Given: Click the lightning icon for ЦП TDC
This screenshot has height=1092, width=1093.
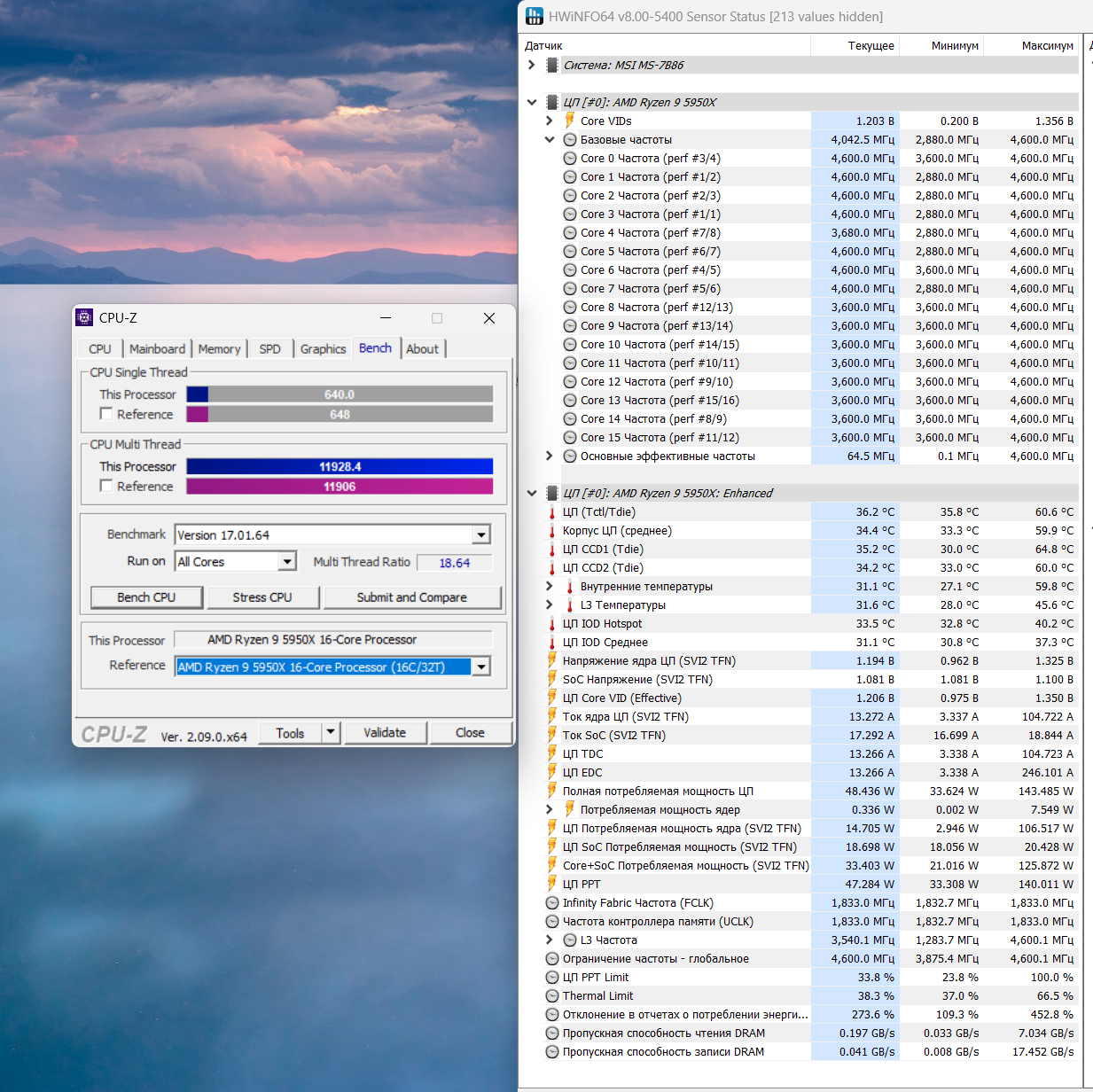Looking at the screenshot, I should tap(552, 753).
